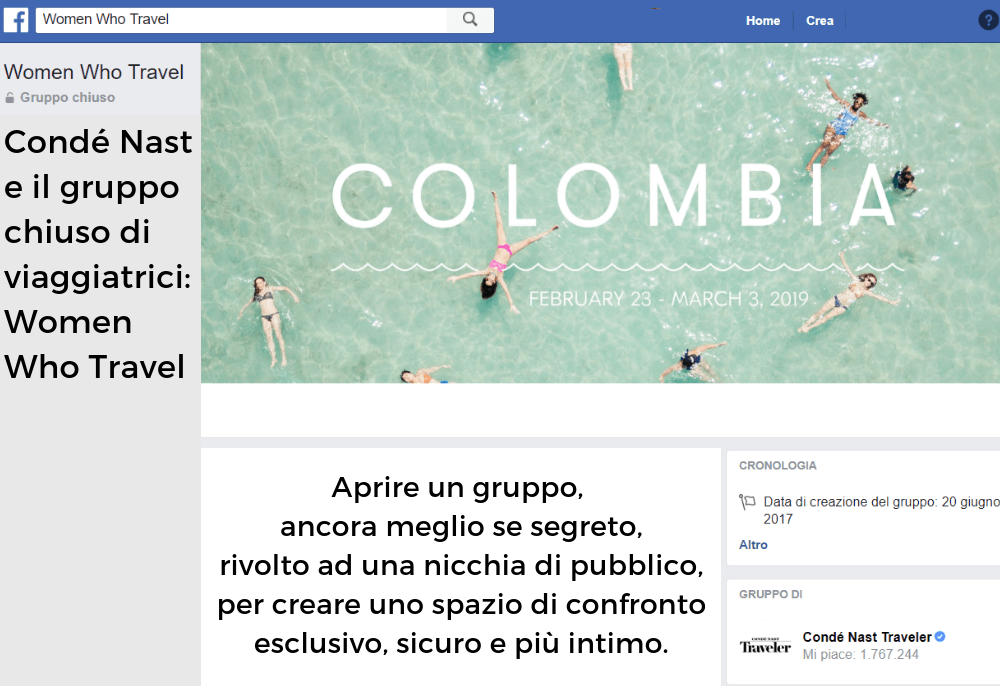Click the February 23 - March 3 date banner
1000x686 pixels.
click(667, 299)
